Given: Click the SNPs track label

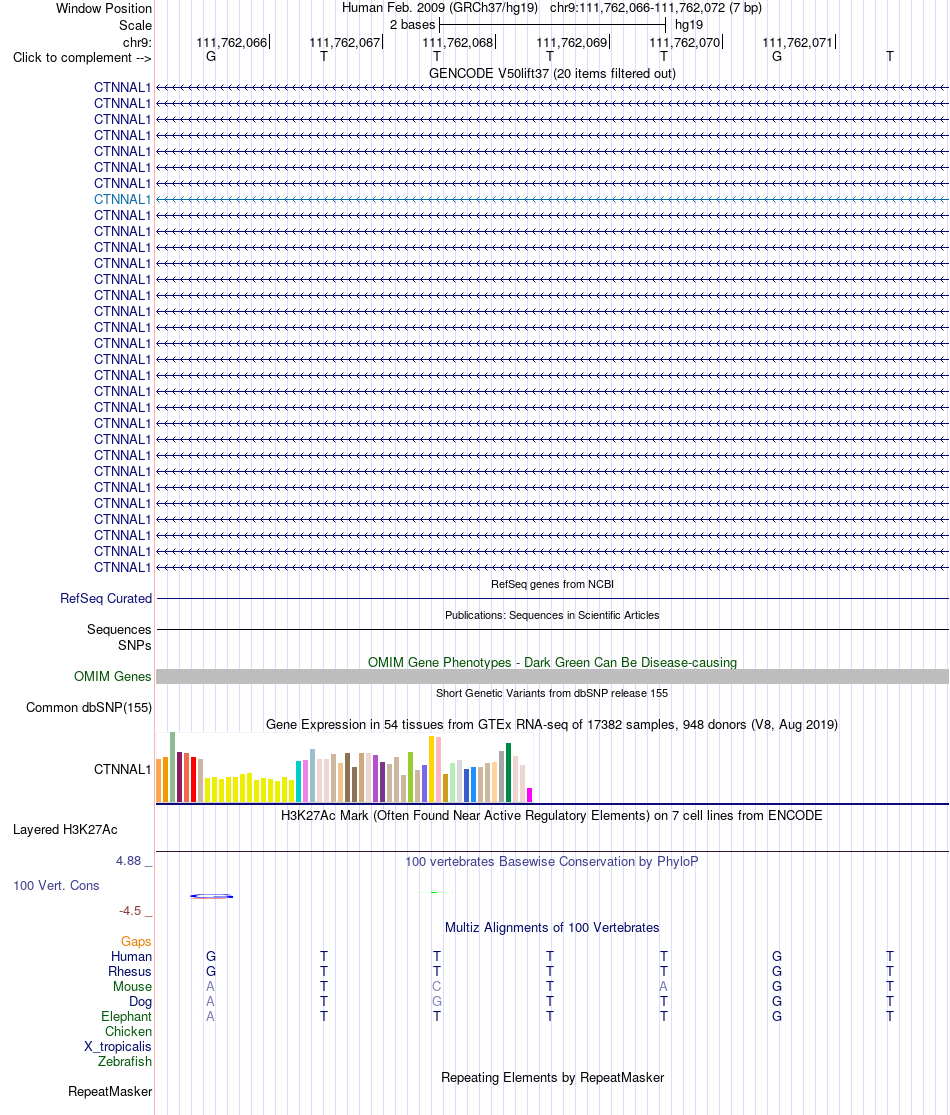Looking at the screenshot, I should (135, 646).
